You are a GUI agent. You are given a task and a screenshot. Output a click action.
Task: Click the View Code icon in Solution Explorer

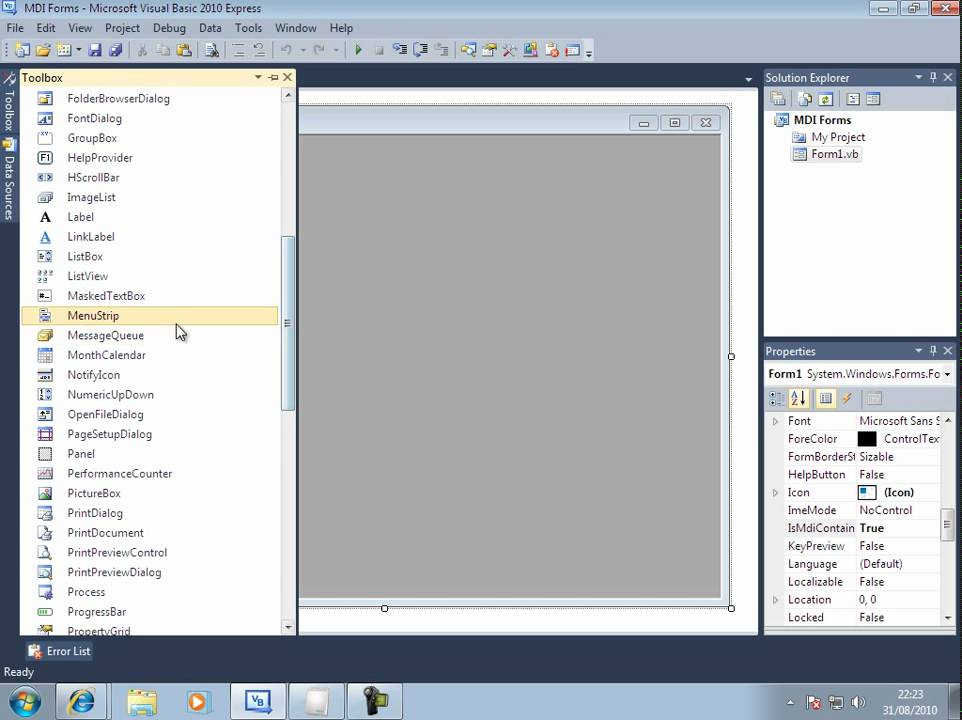click(853, 99)
